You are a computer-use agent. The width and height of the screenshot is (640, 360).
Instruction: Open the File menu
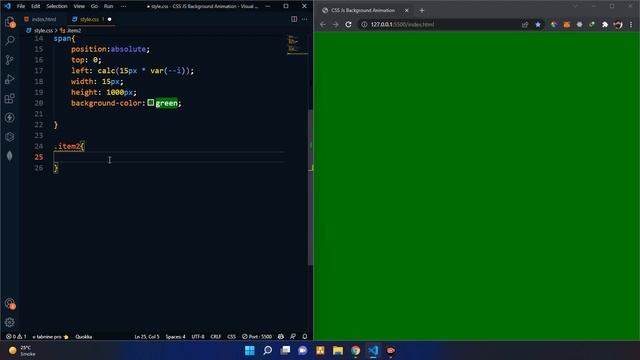click(21, 6)
